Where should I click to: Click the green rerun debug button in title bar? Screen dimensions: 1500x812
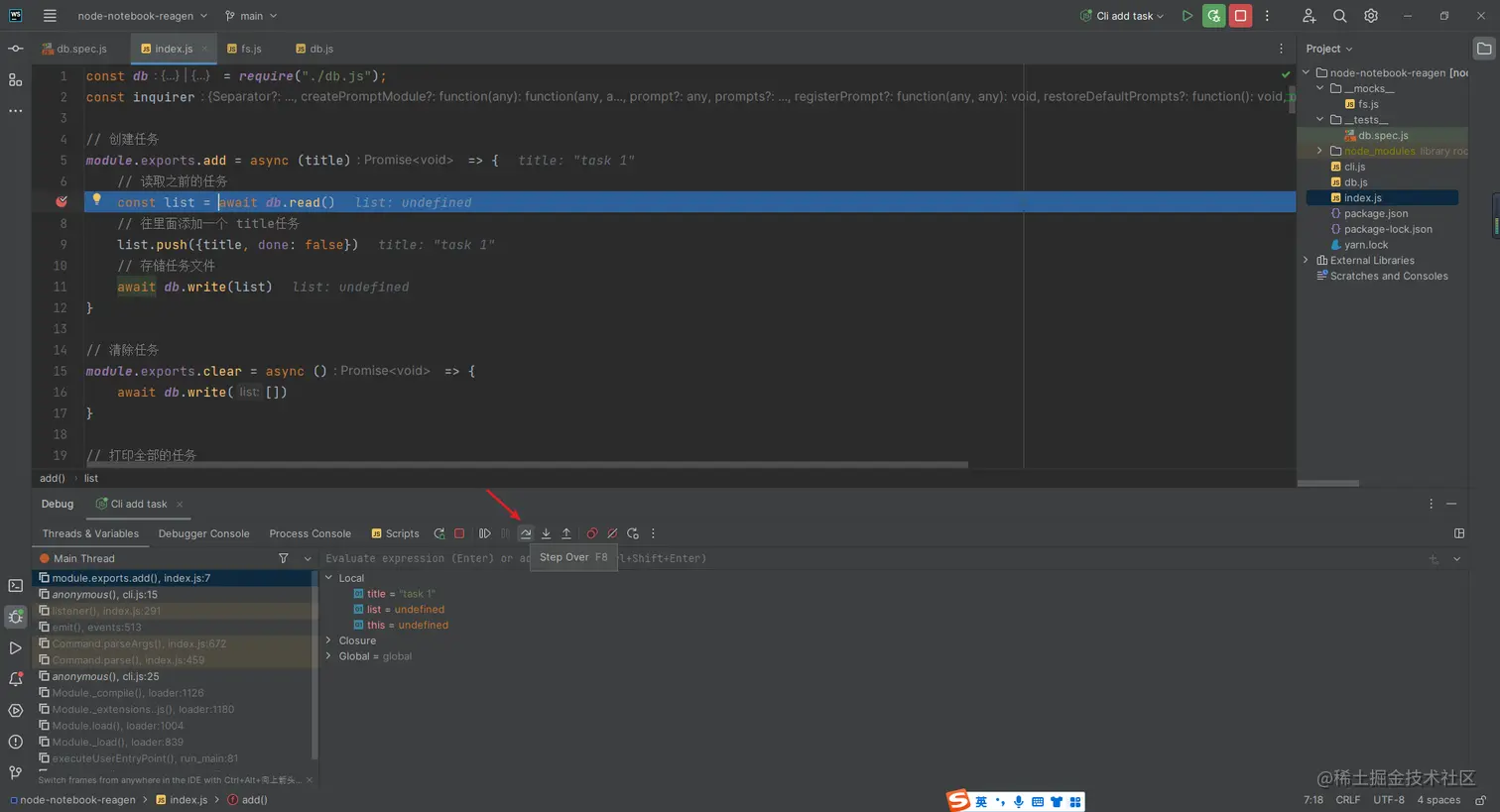pyautogui.click(x=1213, y=16)
